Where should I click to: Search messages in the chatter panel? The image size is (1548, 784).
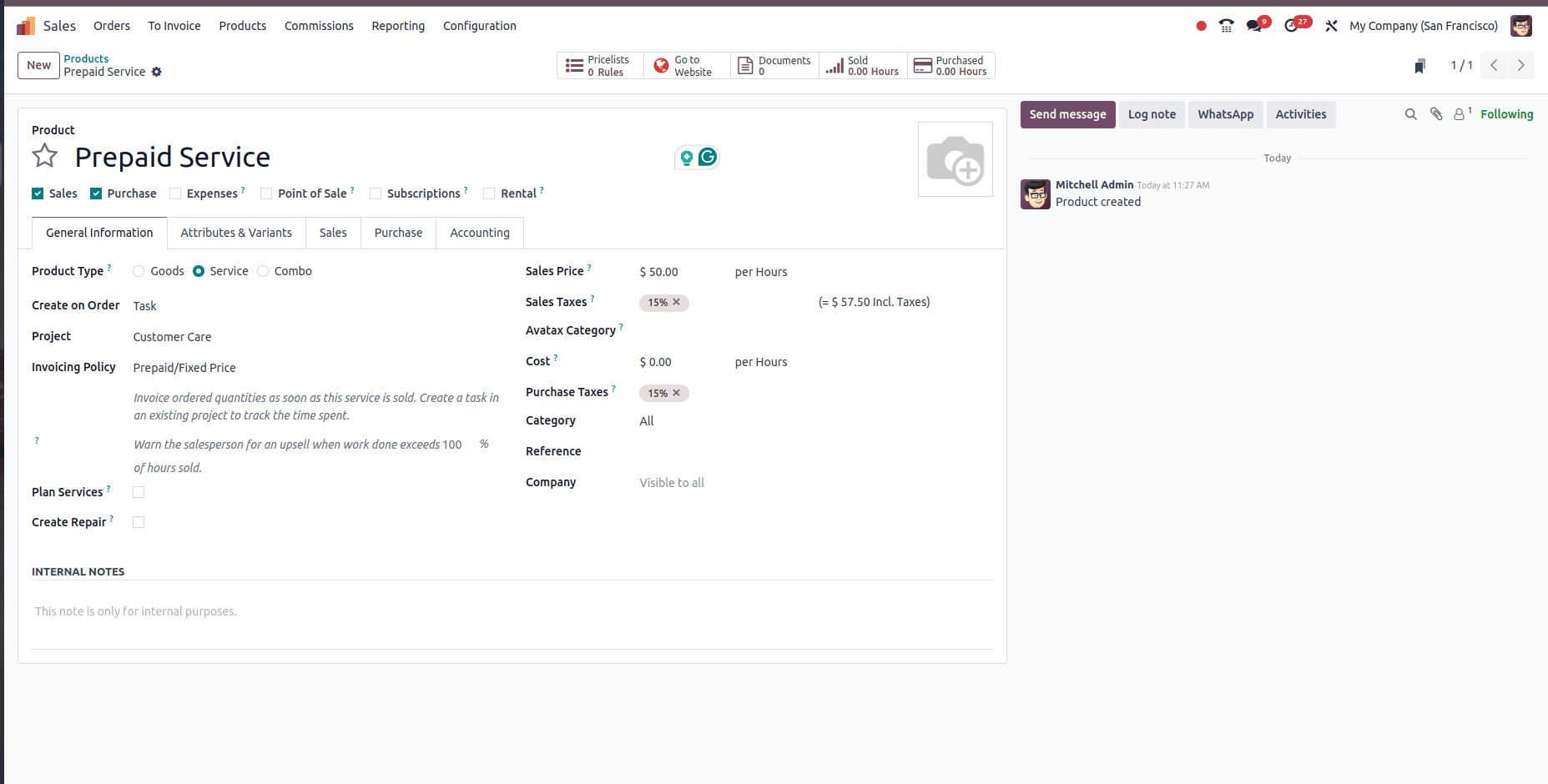1410,114
